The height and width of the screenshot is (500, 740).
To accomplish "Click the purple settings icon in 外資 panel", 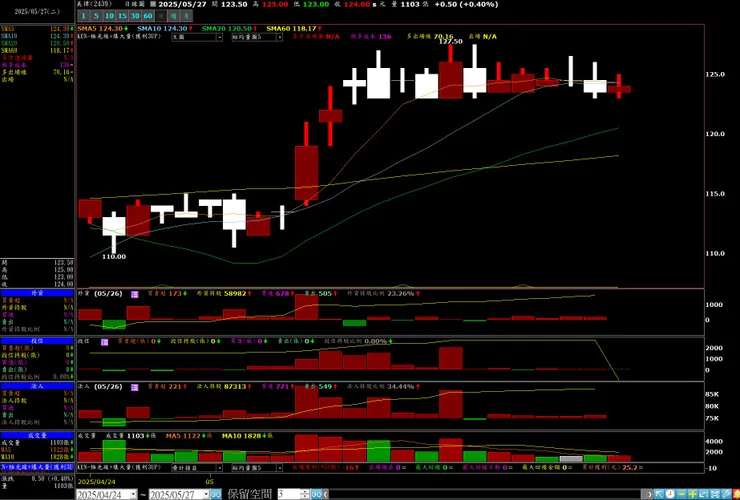I will click(x=135, y=294).
